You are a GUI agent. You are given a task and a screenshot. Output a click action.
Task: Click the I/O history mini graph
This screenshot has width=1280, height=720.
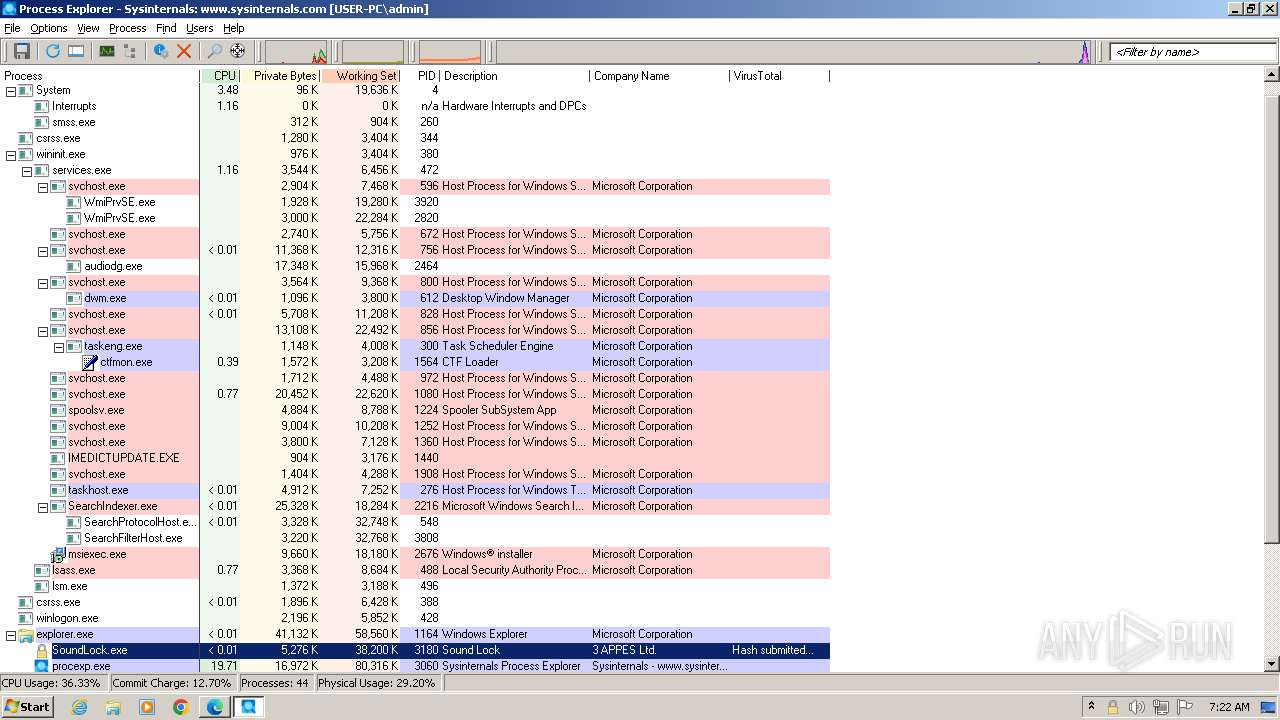pyautogui.click(x=795, y=52)
